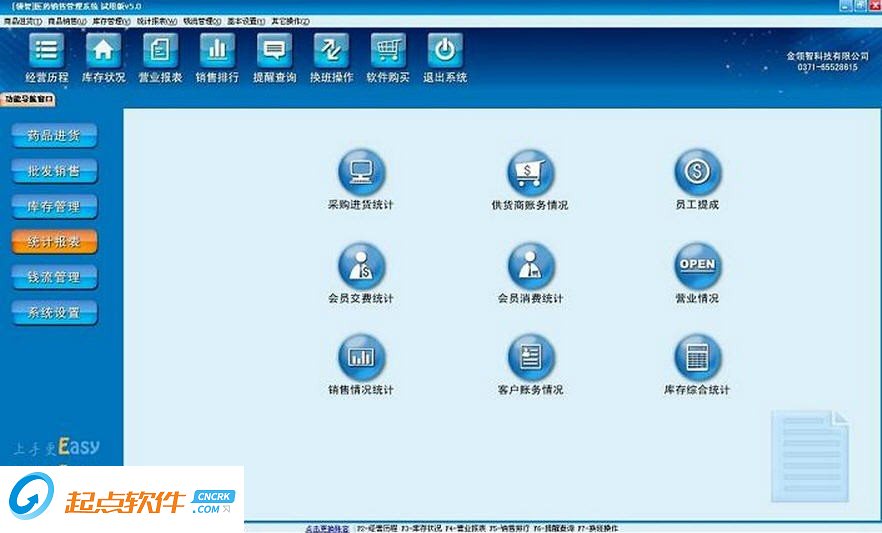This screenshot has height=533, width=882.
Task: Select 钱流管理 in the sidebar
Action: 54,277
